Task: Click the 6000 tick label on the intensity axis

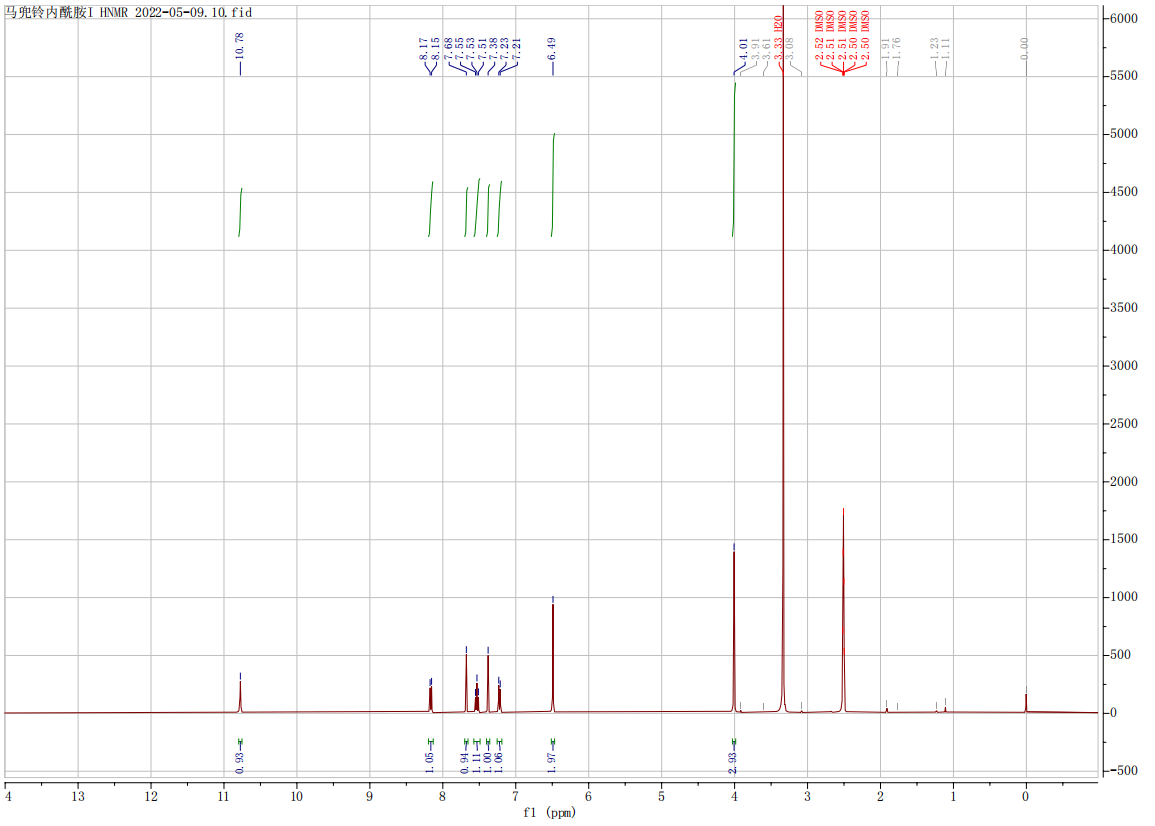Action: [x=1124, y=19]
